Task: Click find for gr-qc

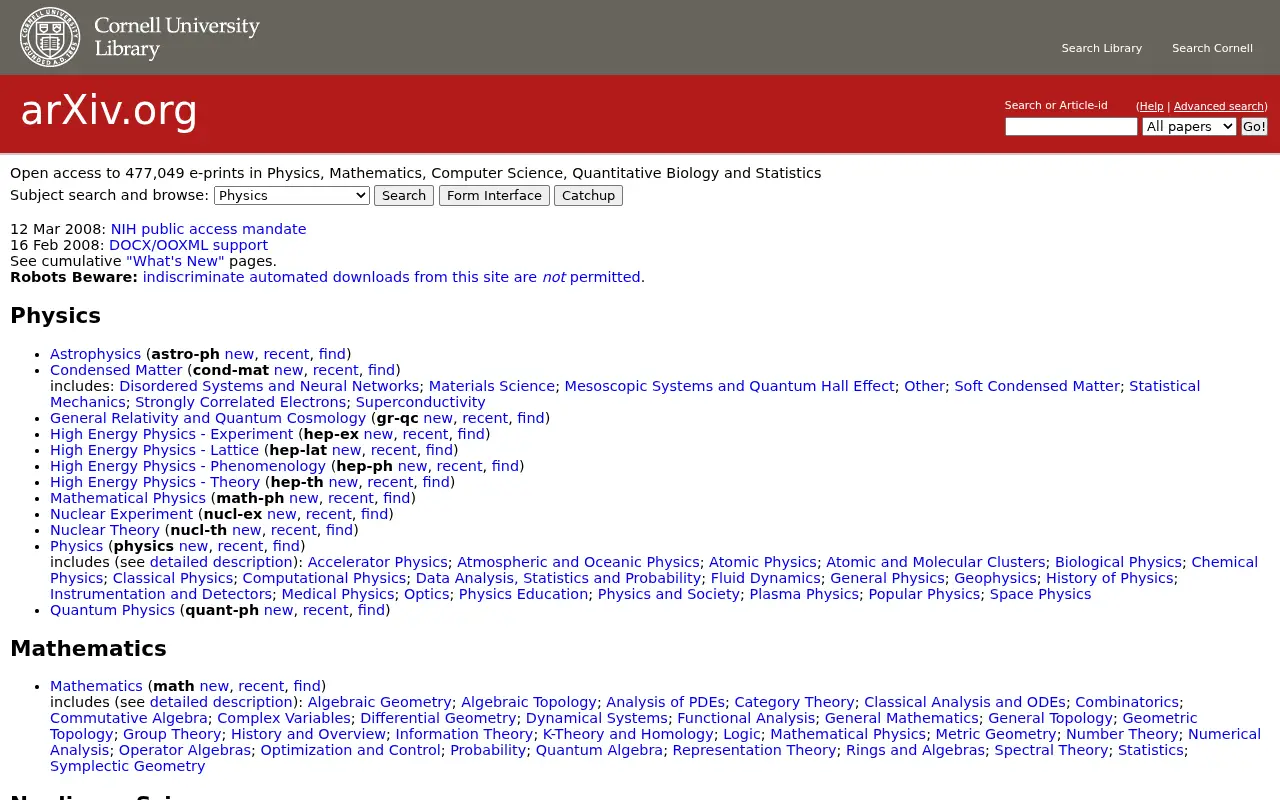Action: [x=530, y=418]
